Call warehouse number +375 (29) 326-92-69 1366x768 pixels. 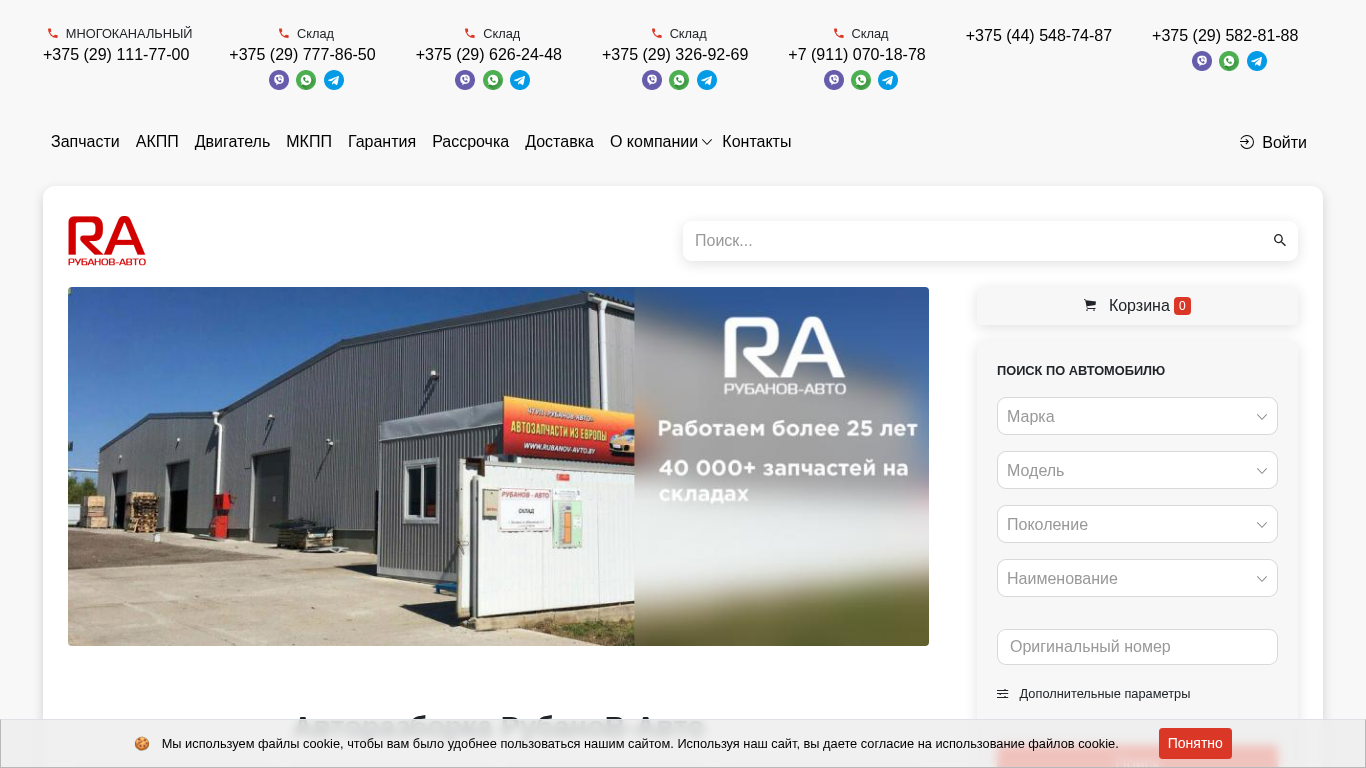click(675, 55)
